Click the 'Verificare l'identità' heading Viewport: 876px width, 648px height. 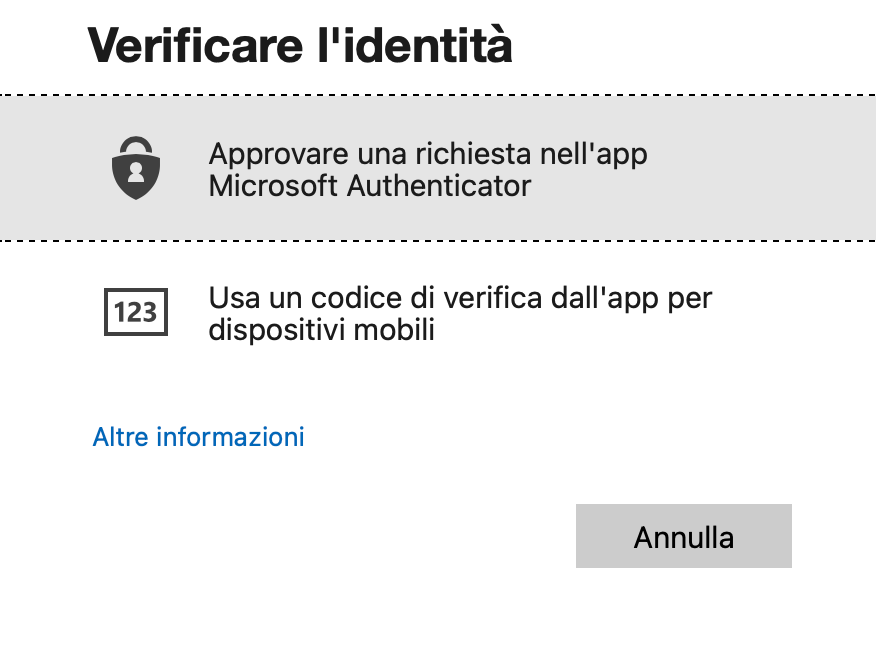tap(300, 45)
